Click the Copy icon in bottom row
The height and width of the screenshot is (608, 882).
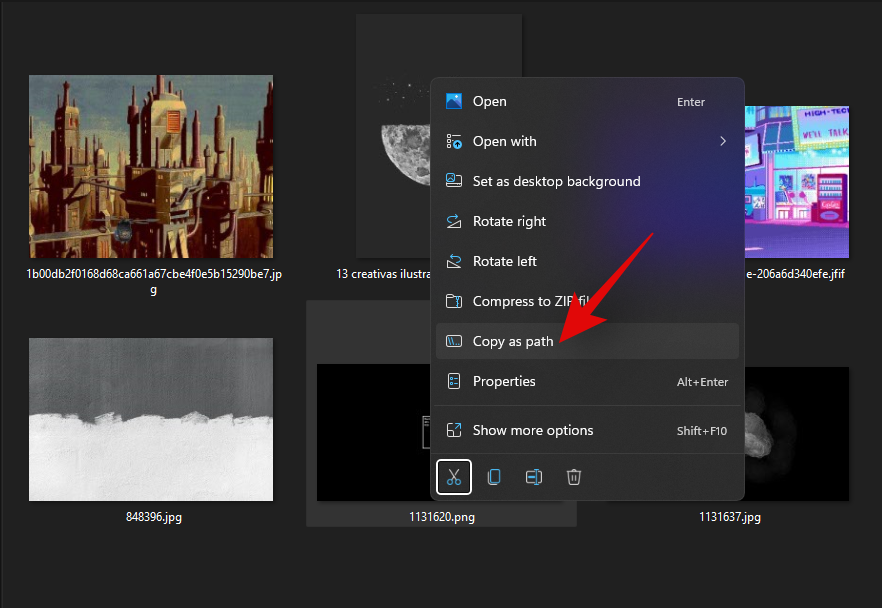[x=494, y=477]
